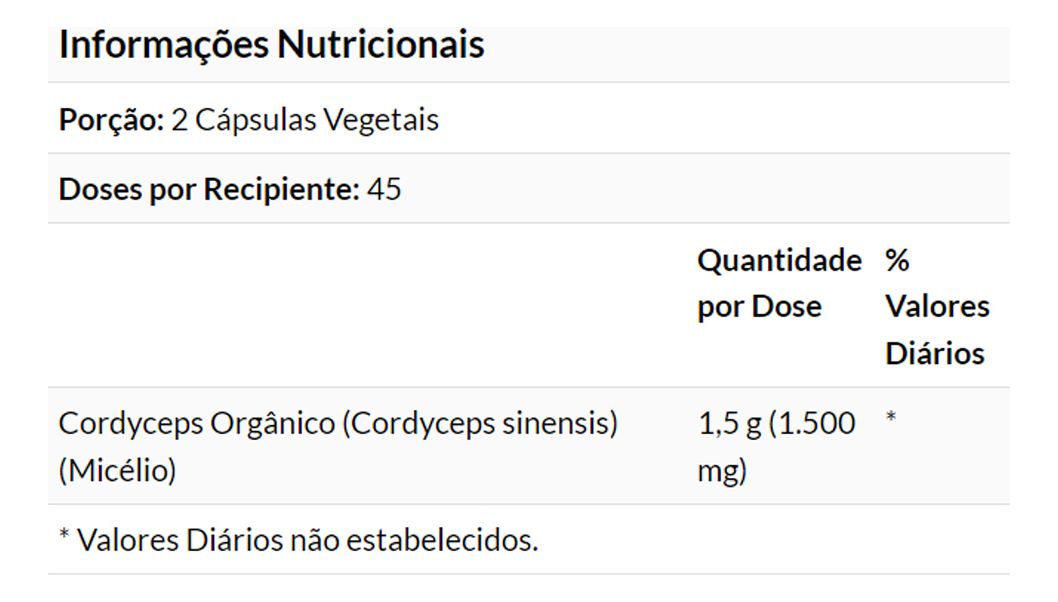Click the word 'Quantidade' in column header
The height and width of the screenshot is (602, 1058).
pos(779,260)
